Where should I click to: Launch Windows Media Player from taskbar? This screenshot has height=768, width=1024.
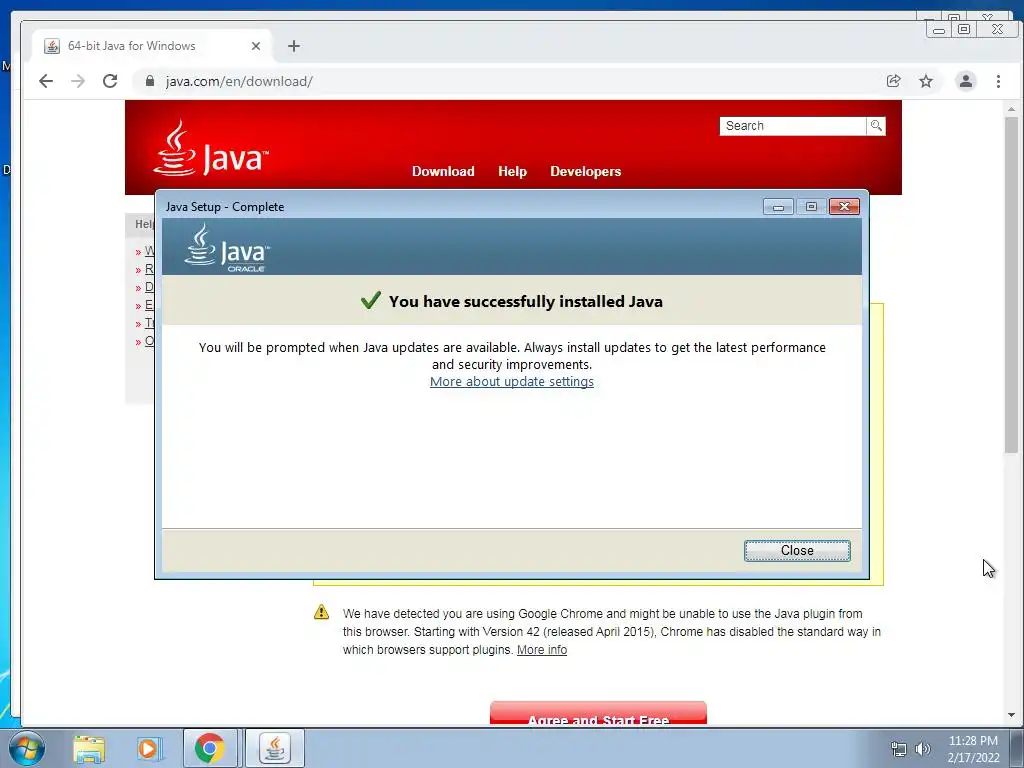click(x=148, y=749)
